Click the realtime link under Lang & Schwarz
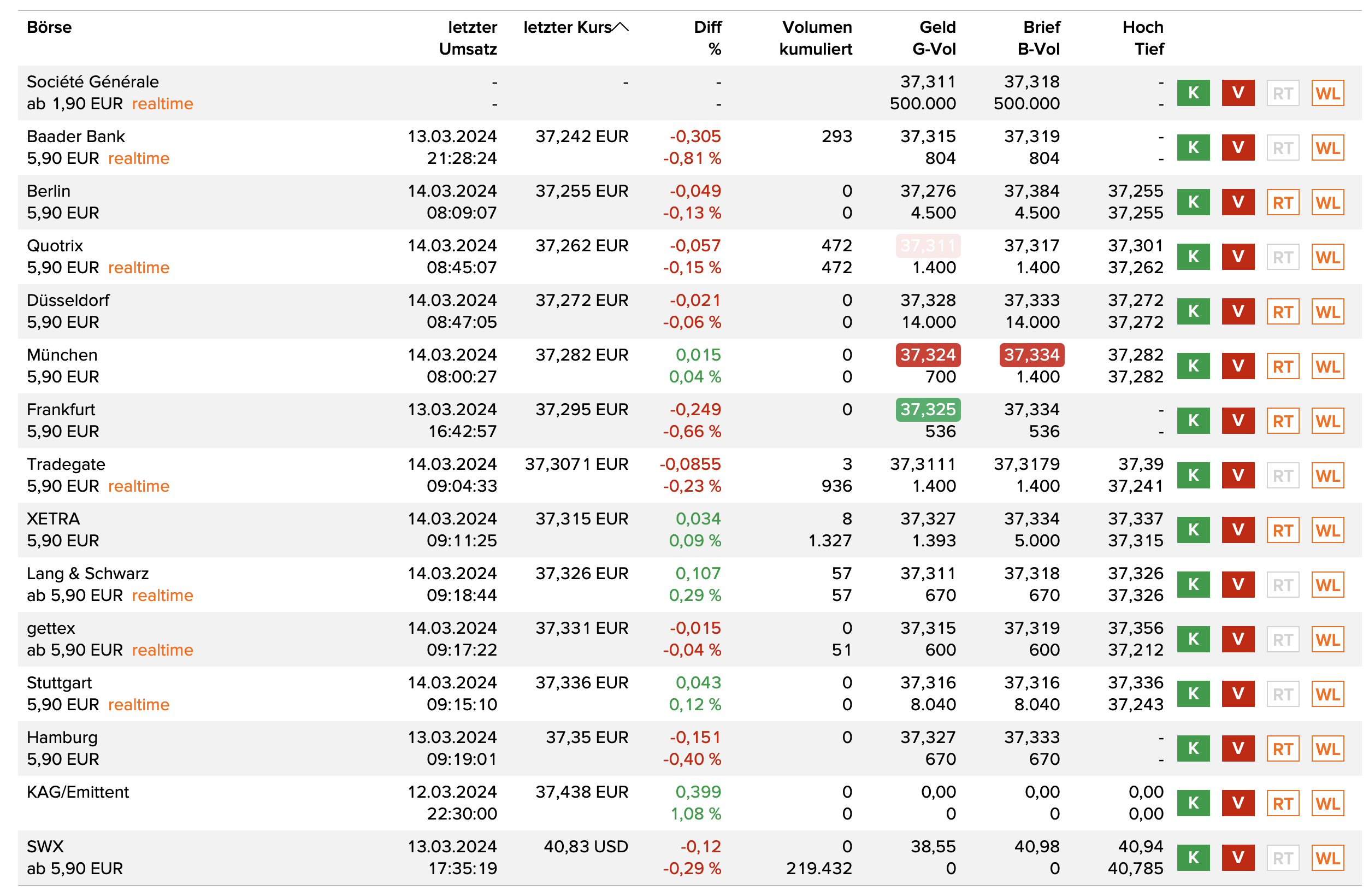 click(x=162, y=596)
